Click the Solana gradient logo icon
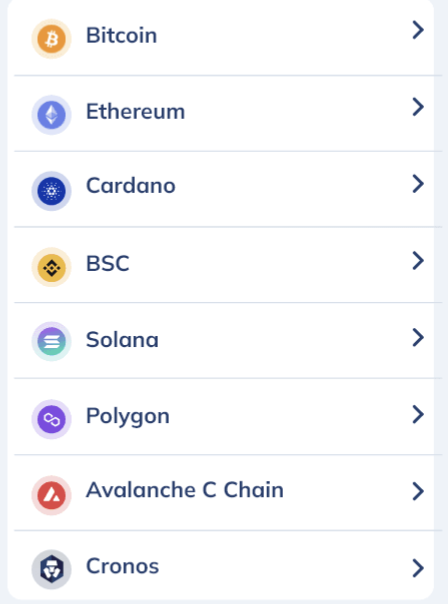This screenshot has width=448, height=604. pos(51,341)
